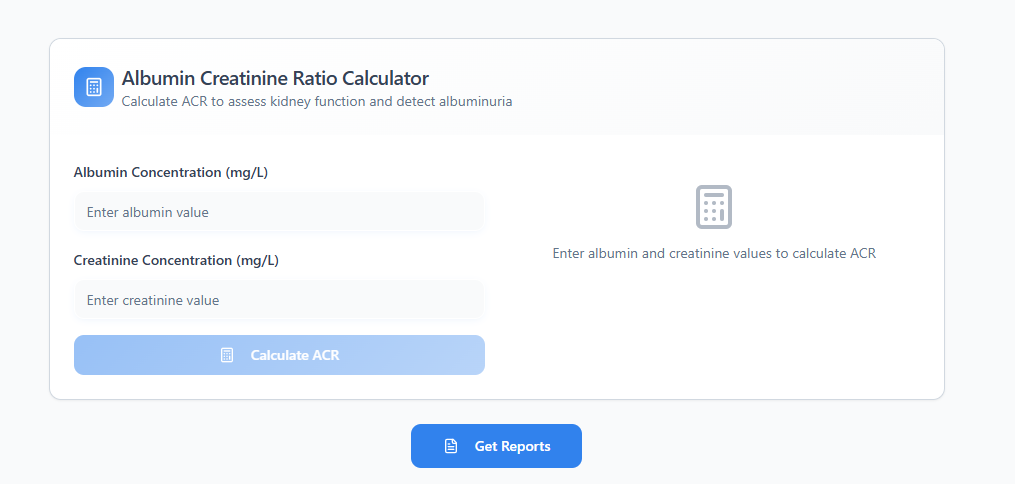Select the Albumin Creatinine Ratio Calculator title
The height and width of the screenshot is (484, 1015).
click(275, 78)
